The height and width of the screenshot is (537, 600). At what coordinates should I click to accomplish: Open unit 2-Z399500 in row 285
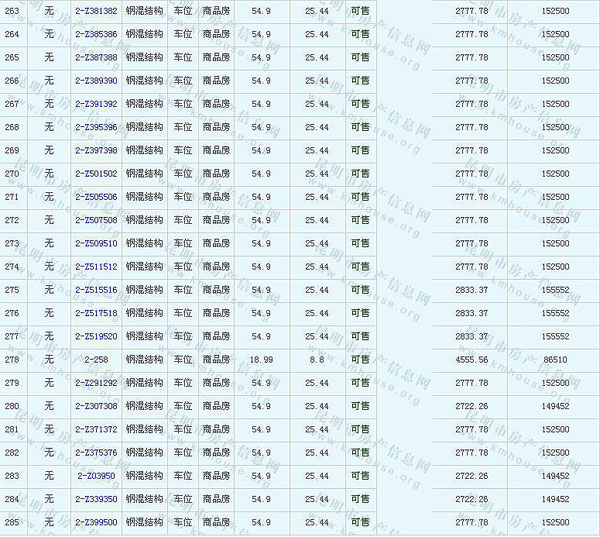click(x=96, y=522)
